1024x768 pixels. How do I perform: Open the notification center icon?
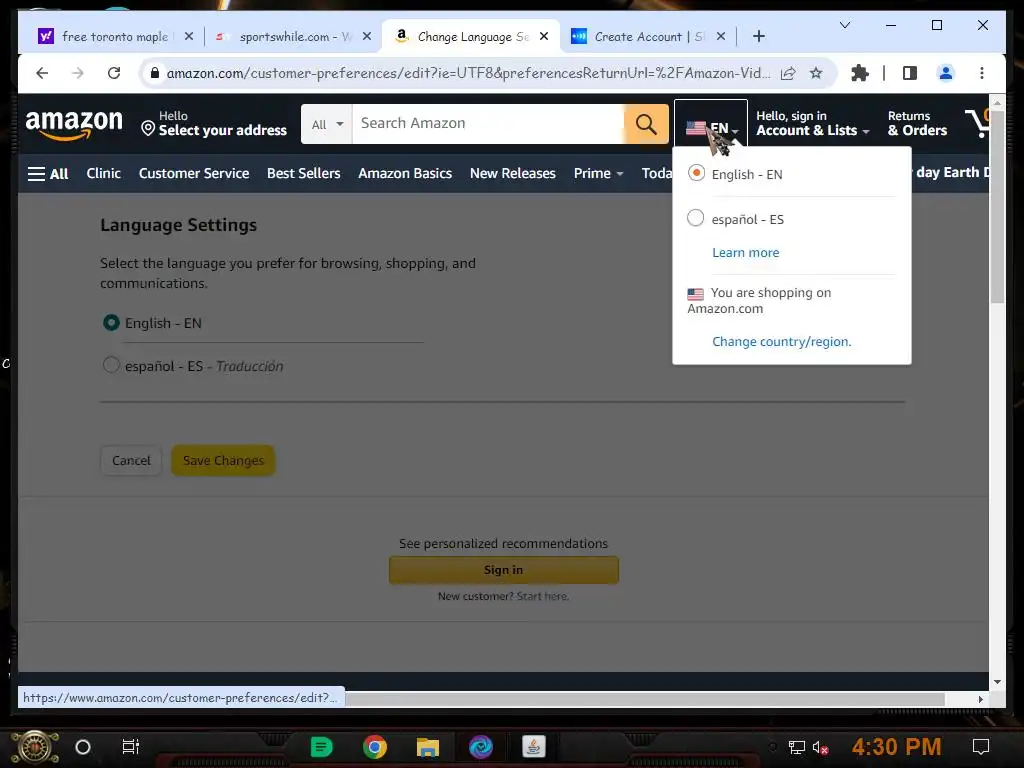981,746
